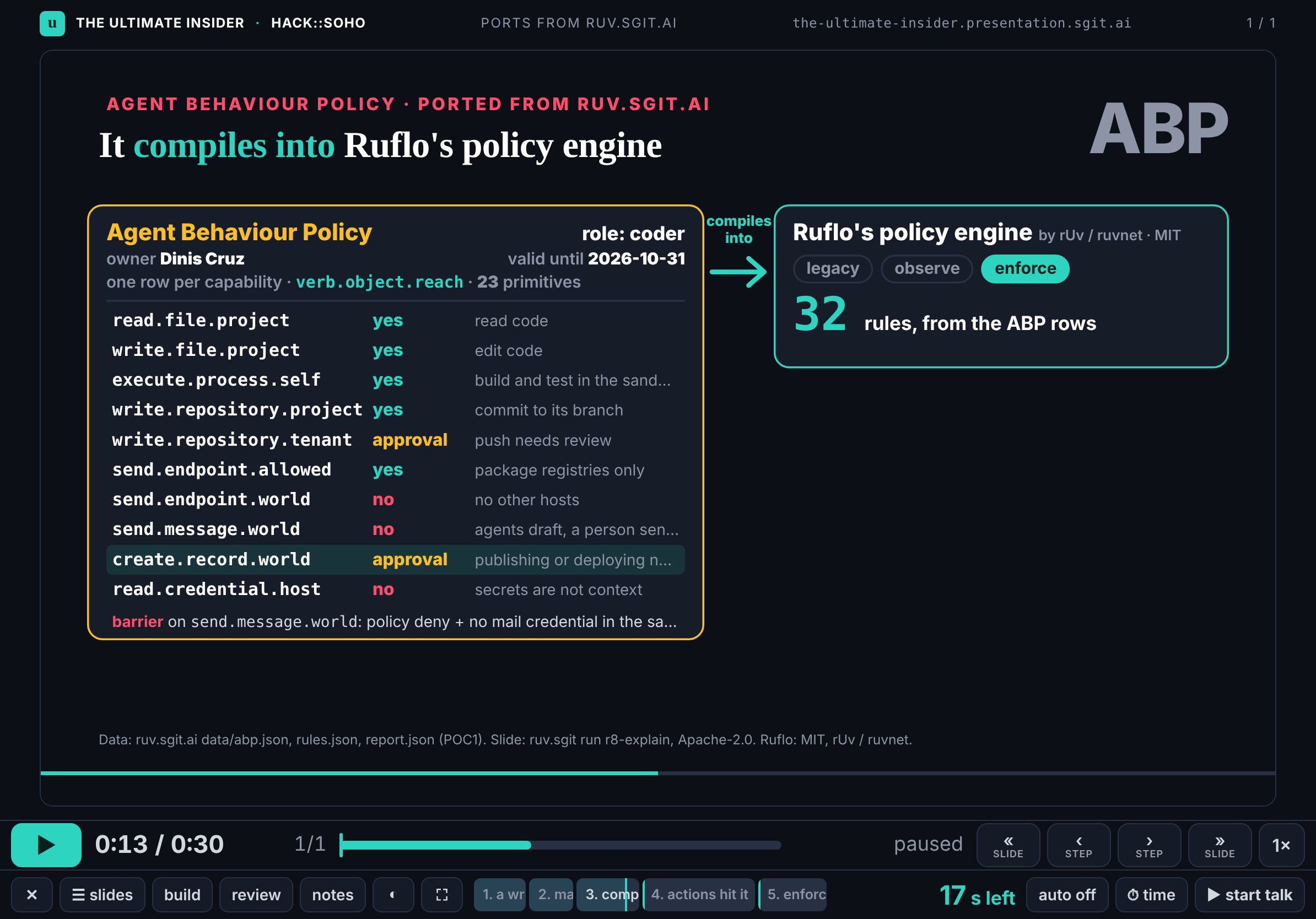
Task: Click the presentation URL text
Action: tap(962, 24)
